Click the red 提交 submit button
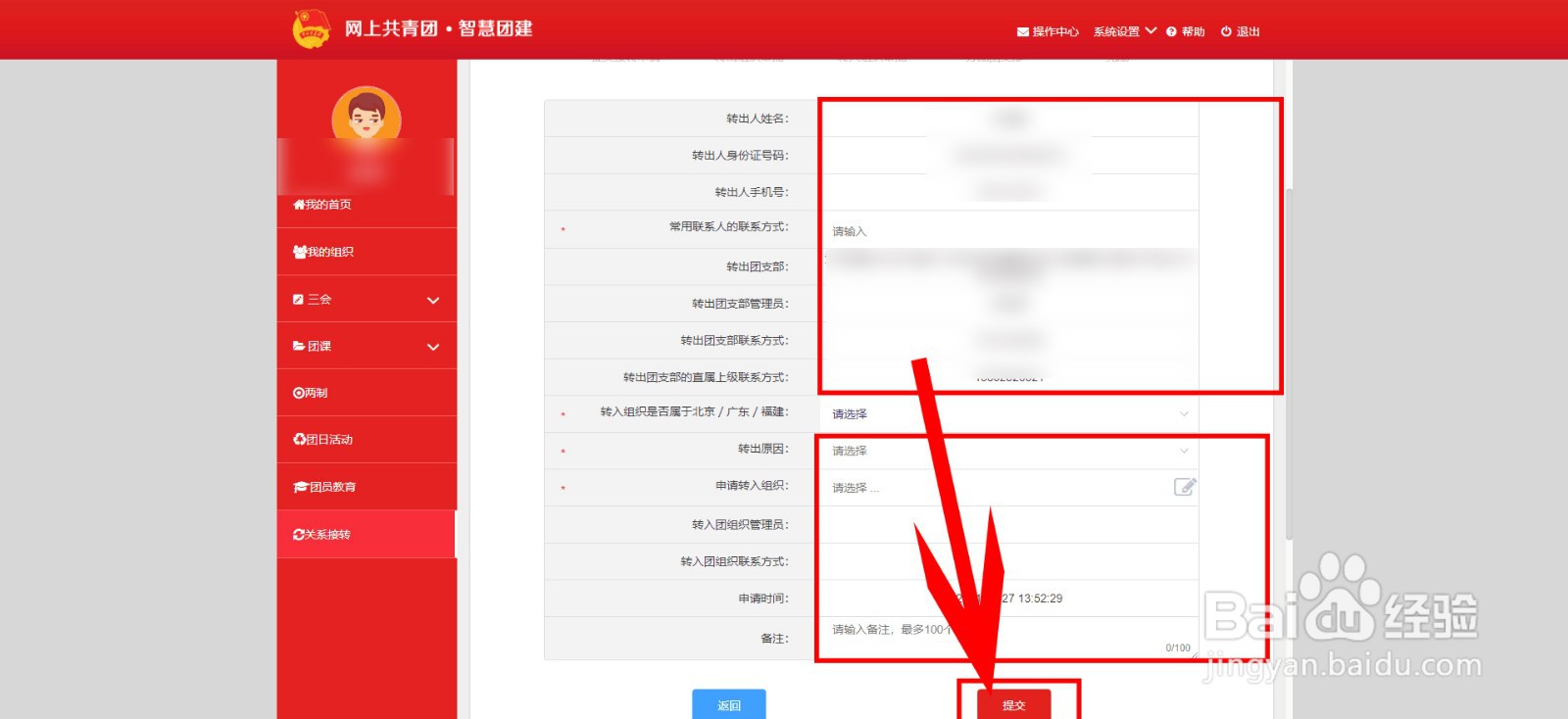Screen dimensions: 1568x719 [x=1014, y=704]
